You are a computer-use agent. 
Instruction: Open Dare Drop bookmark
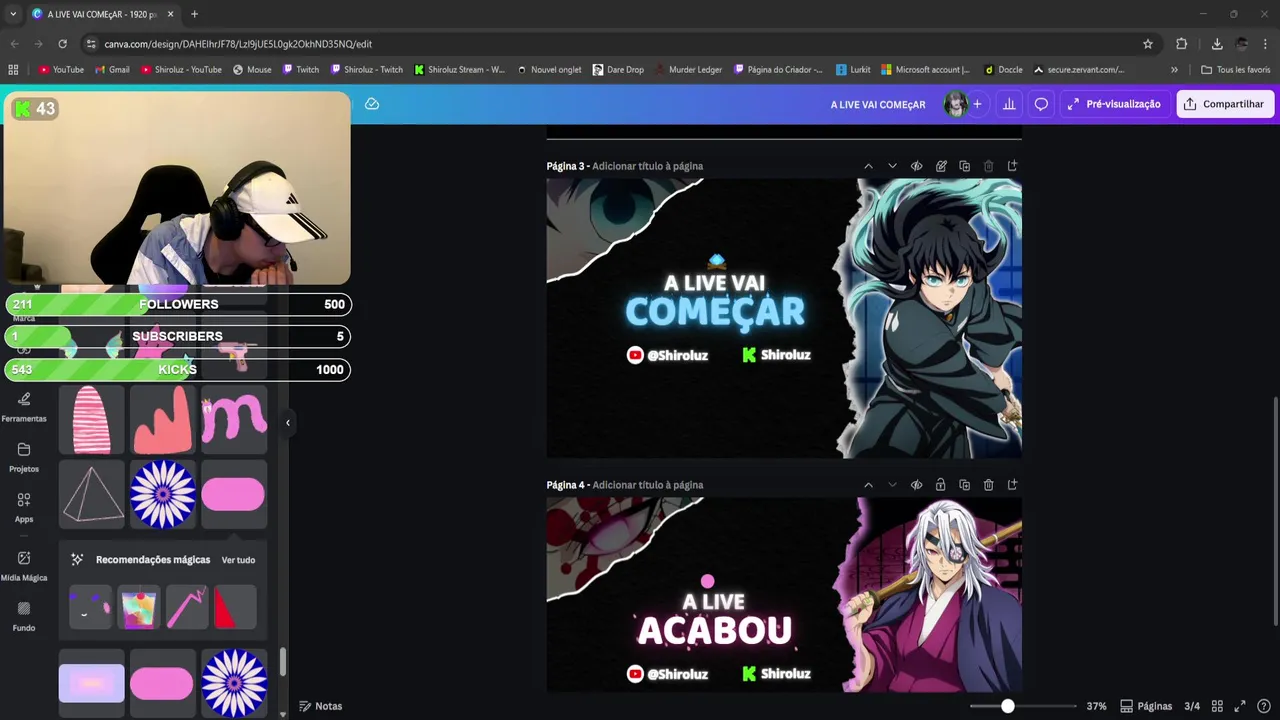pos(618,70)
